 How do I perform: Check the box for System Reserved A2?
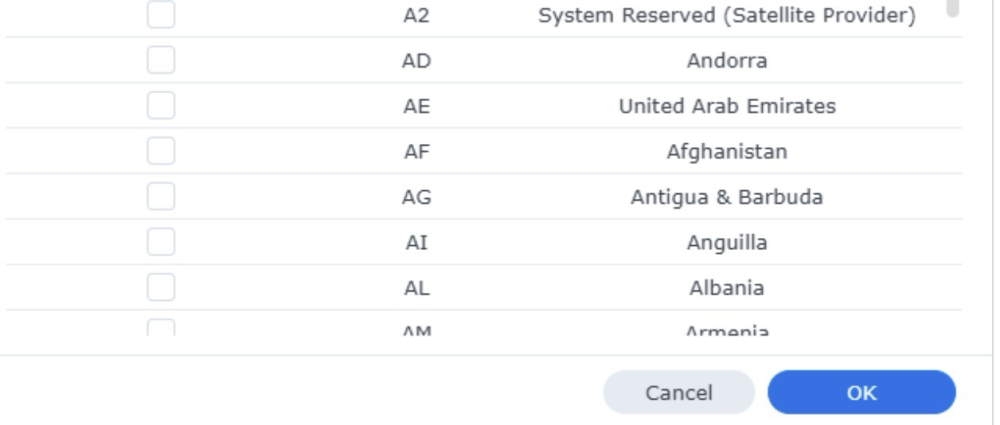[160, 15]
